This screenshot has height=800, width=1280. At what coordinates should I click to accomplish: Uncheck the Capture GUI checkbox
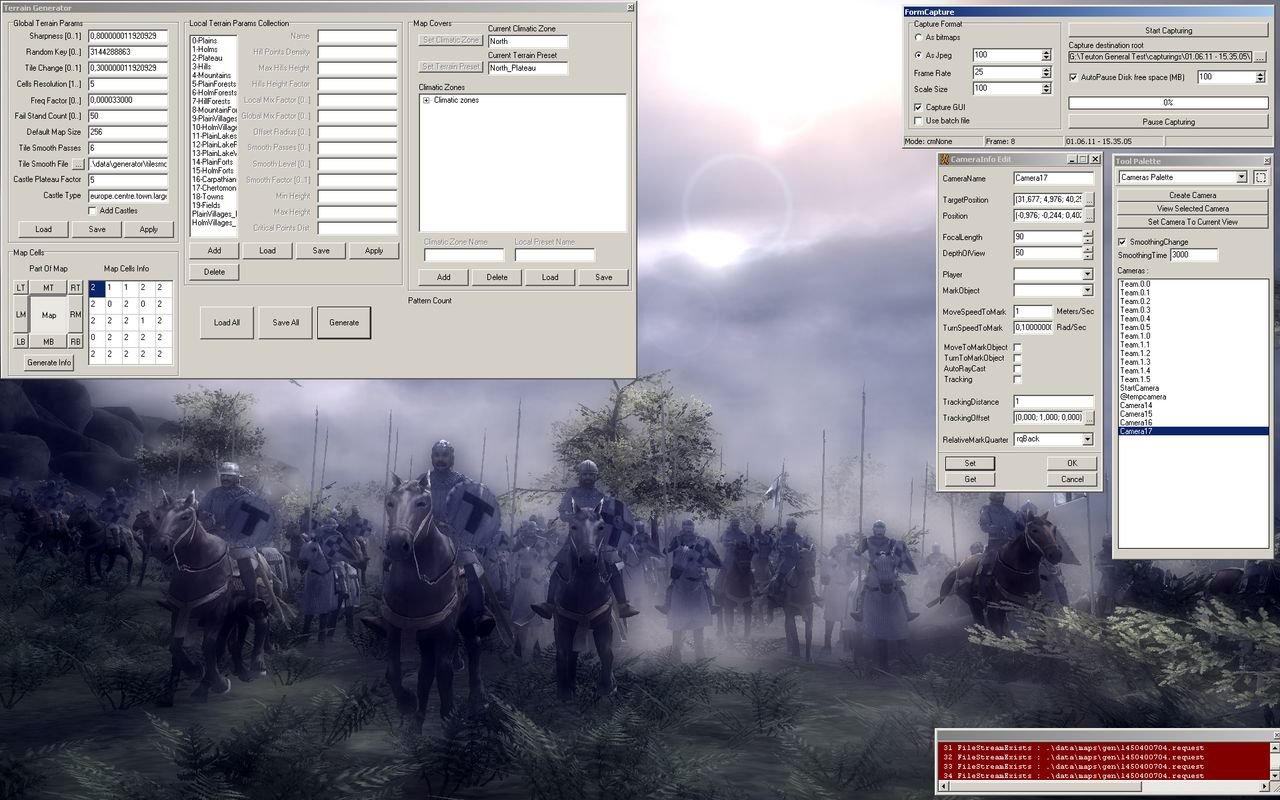(x=919, y=107)
